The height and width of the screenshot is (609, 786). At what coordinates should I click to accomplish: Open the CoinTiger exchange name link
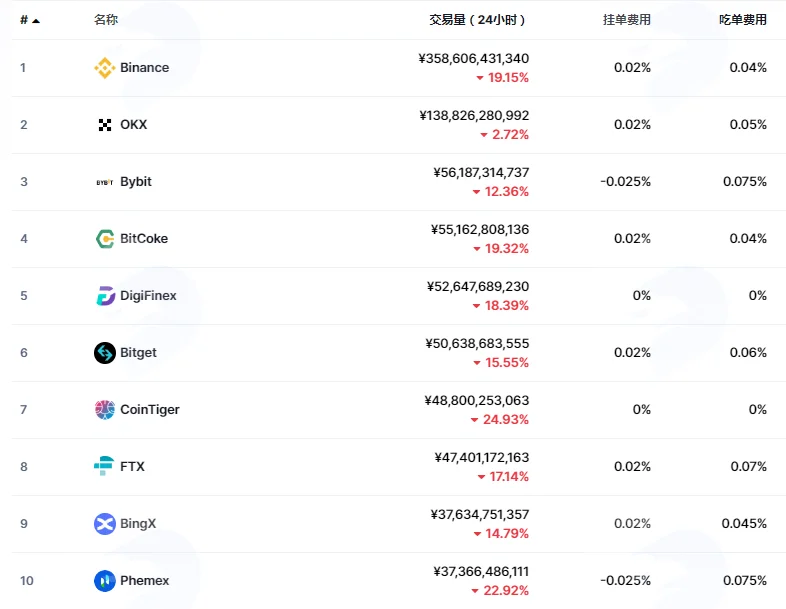click(x=150, y=410)
